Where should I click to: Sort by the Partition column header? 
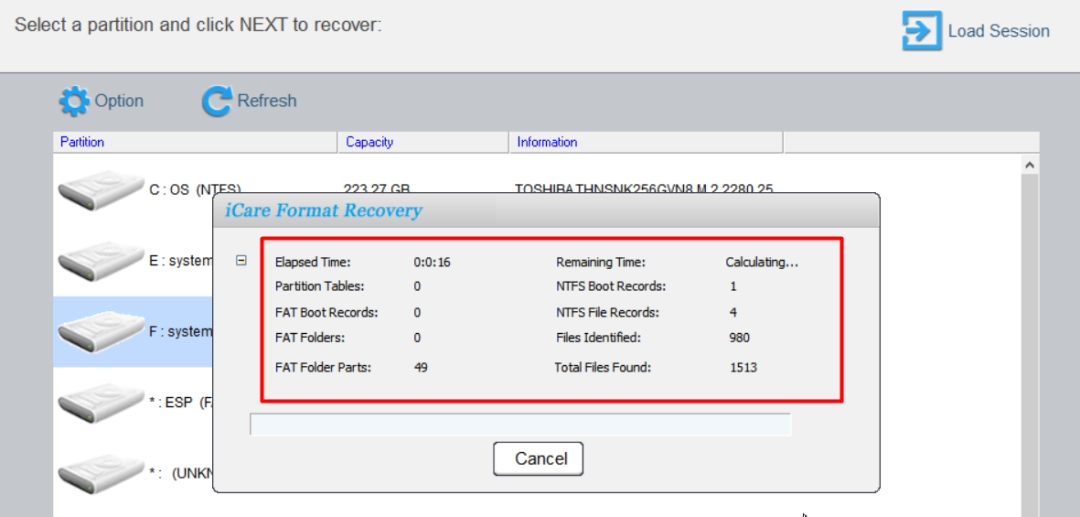[195, 143]
